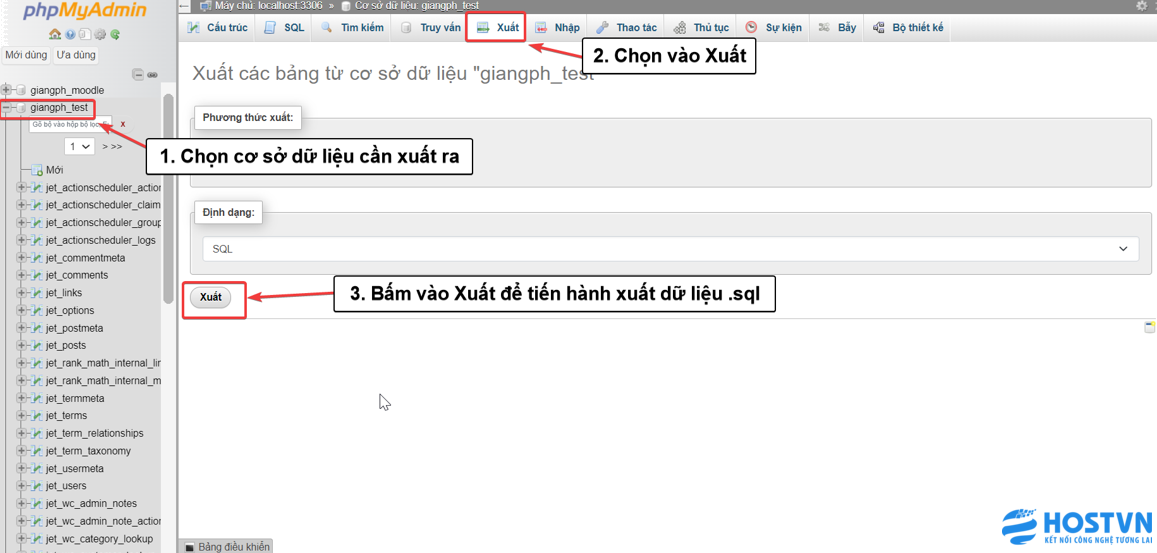
Task: Click the navigation panel vertical scrollbar
Action: [169, 199]
